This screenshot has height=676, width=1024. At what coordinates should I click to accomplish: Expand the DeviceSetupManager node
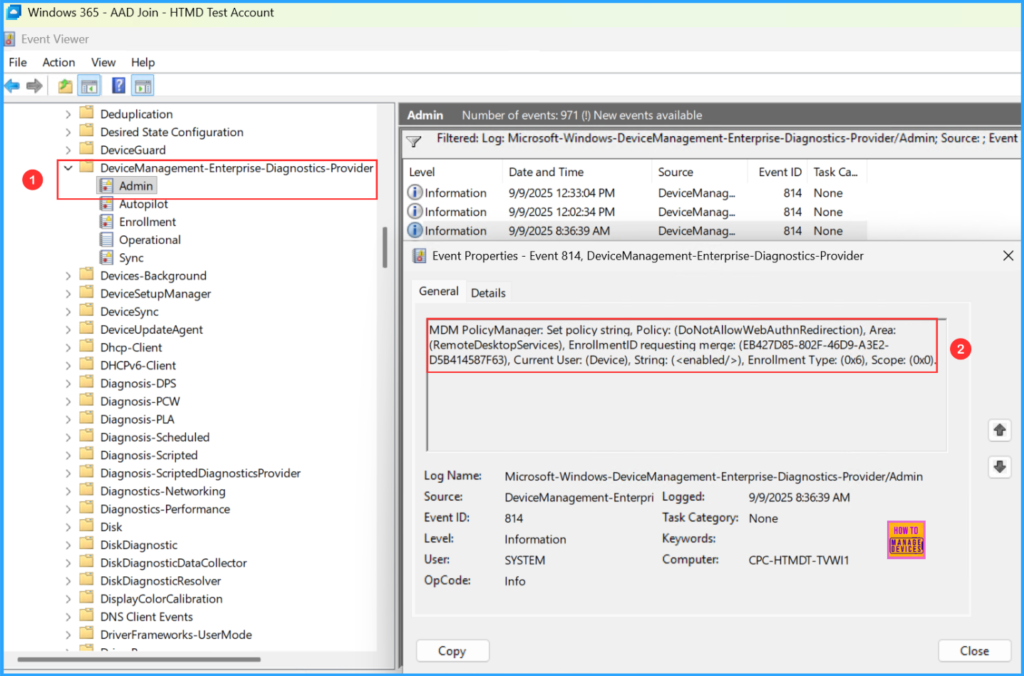click(68, 294)
